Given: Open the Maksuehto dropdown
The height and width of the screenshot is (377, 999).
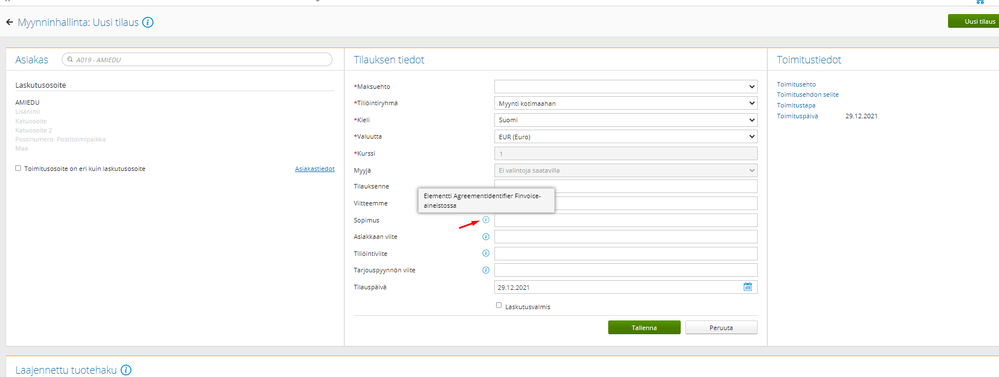Looking at the screenshot, I should [626, 87].
